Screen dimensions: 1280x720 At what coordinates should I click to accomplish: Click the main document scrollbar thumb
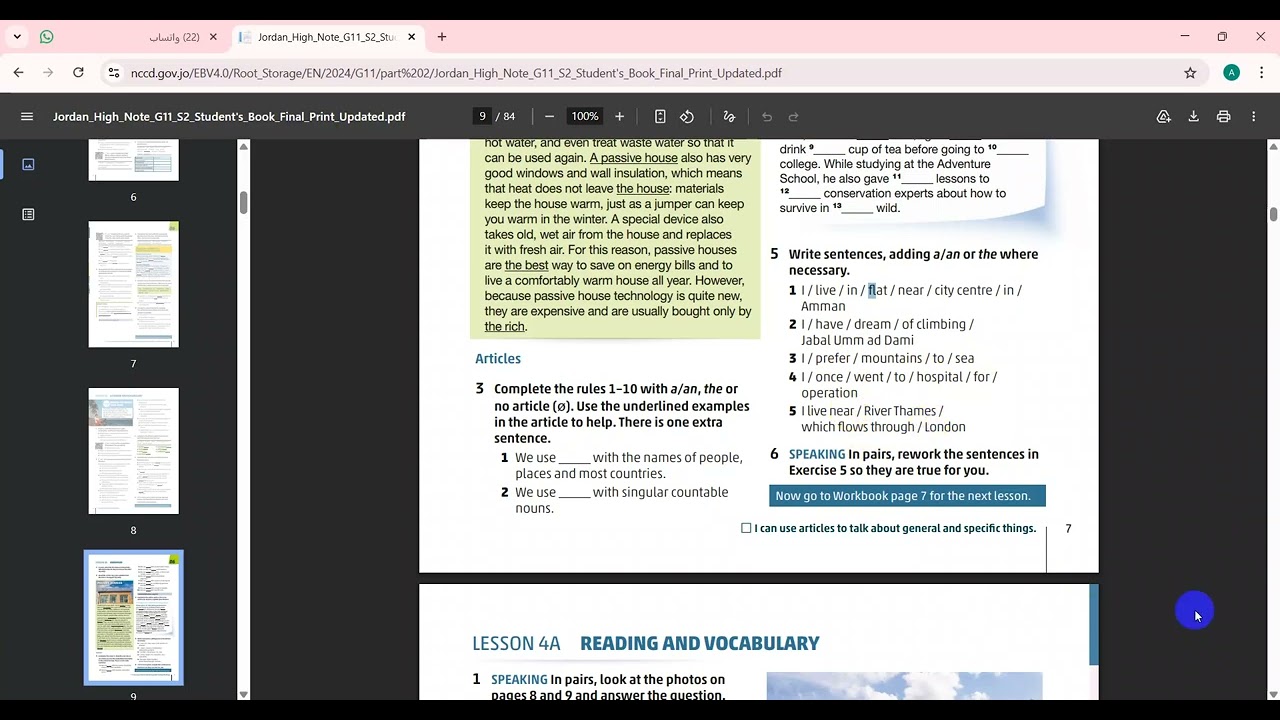[1273, 214]
